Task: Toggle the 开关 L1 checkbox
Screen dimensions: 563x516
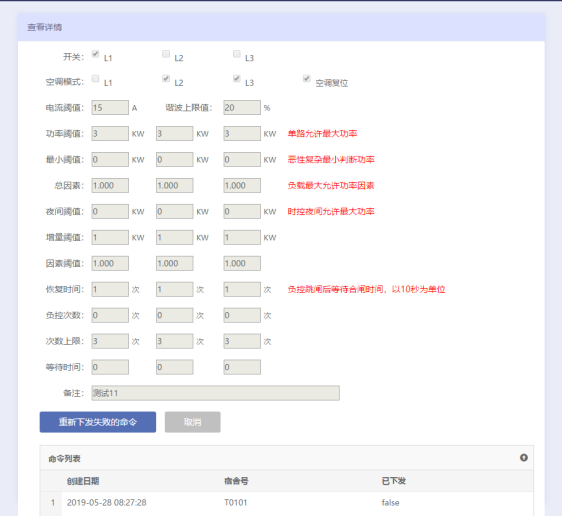Action: (x=95, y=54)
